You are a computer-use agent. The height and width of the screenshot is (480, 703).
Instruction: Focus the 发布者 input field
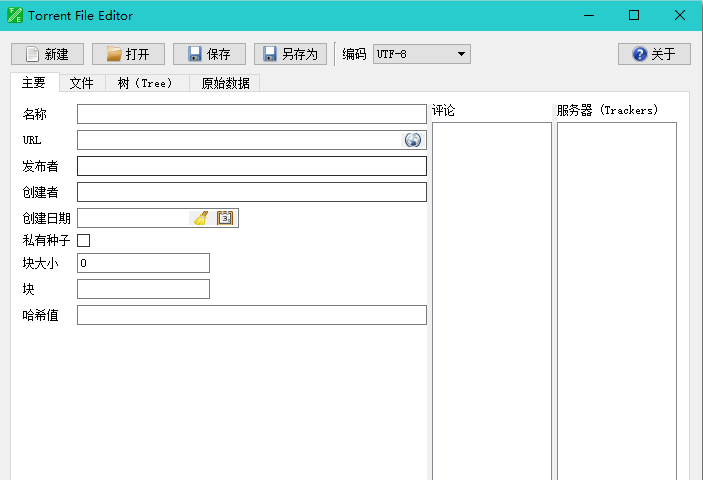pos(252,166)
